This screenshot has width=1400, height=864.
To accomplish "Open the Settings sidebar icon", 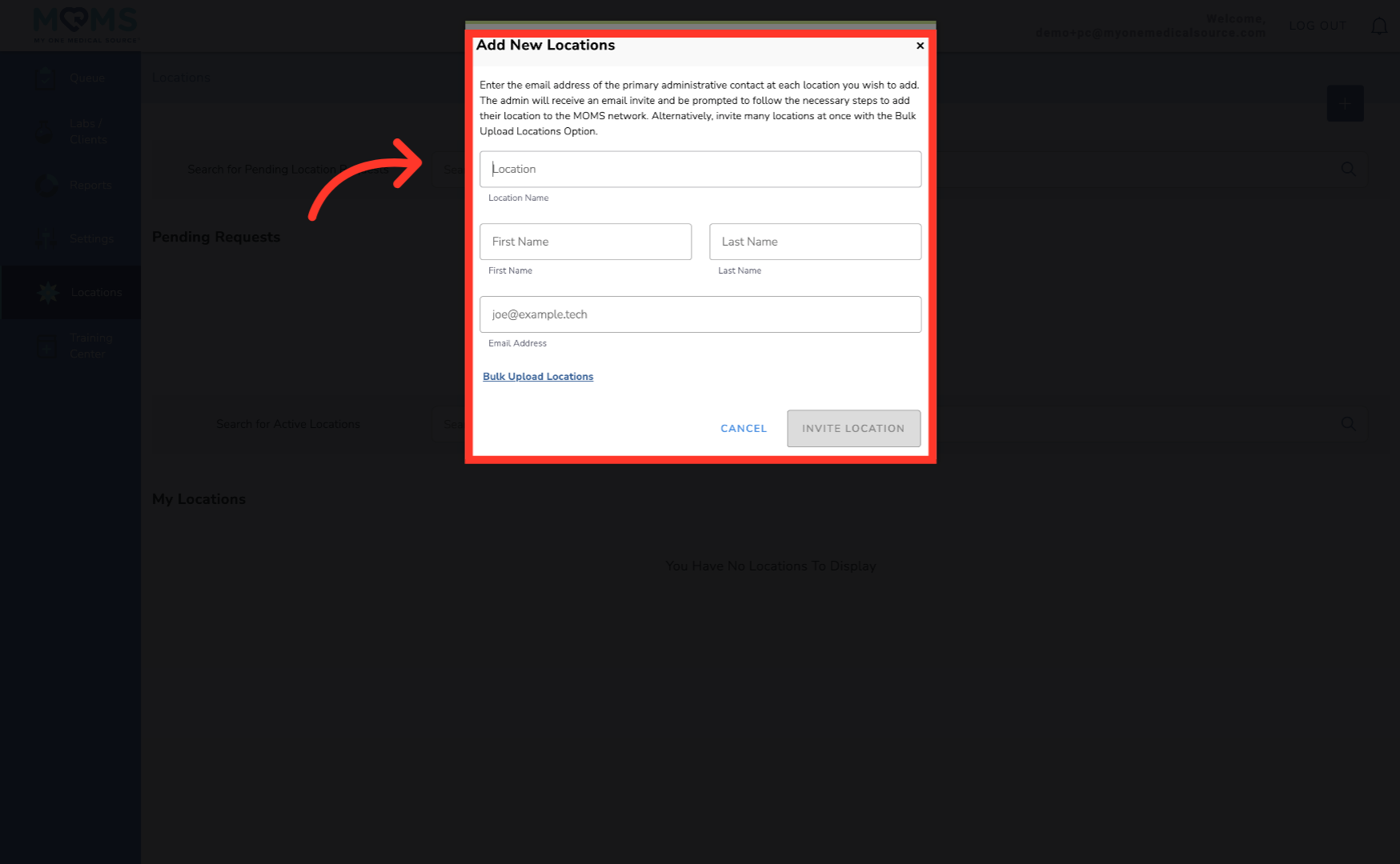I will [x=46, y=238].
